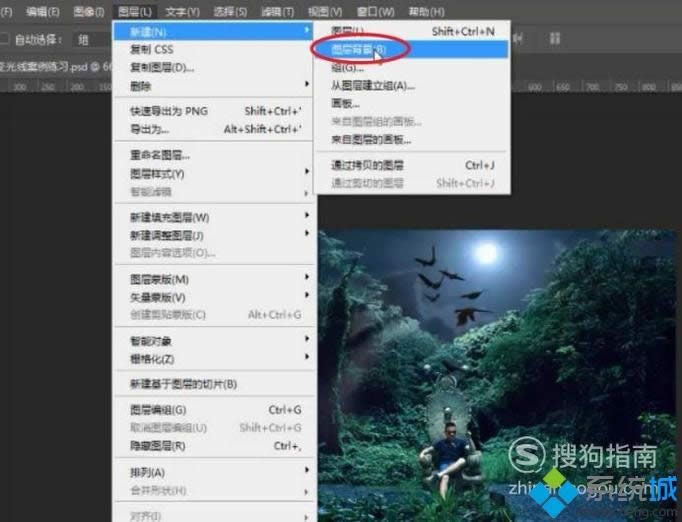Close the open 图层(L) menu in menu bar

pos(135,12)
